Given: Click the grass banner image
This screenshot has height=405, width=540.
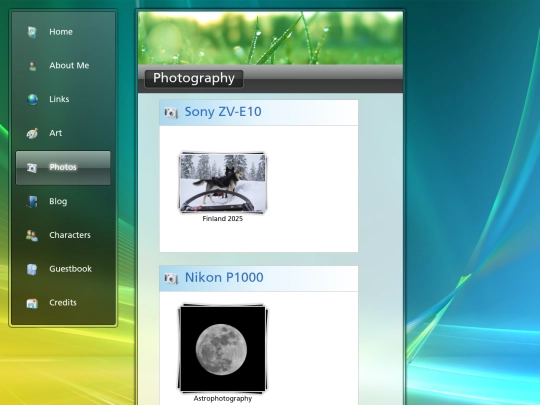Looking at the screenshot, I should [270, 38].
